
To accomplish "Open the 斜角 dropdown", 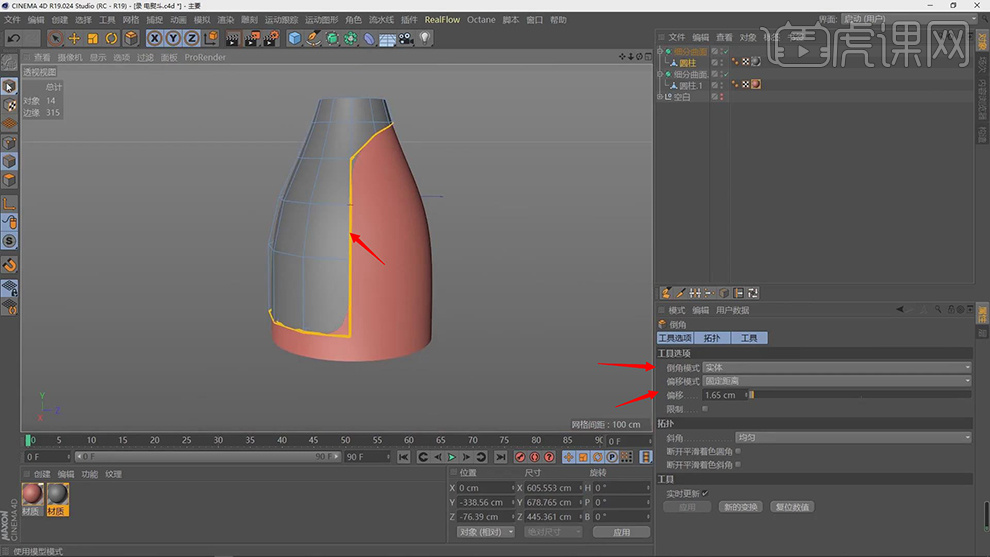I will pos(851,437).
